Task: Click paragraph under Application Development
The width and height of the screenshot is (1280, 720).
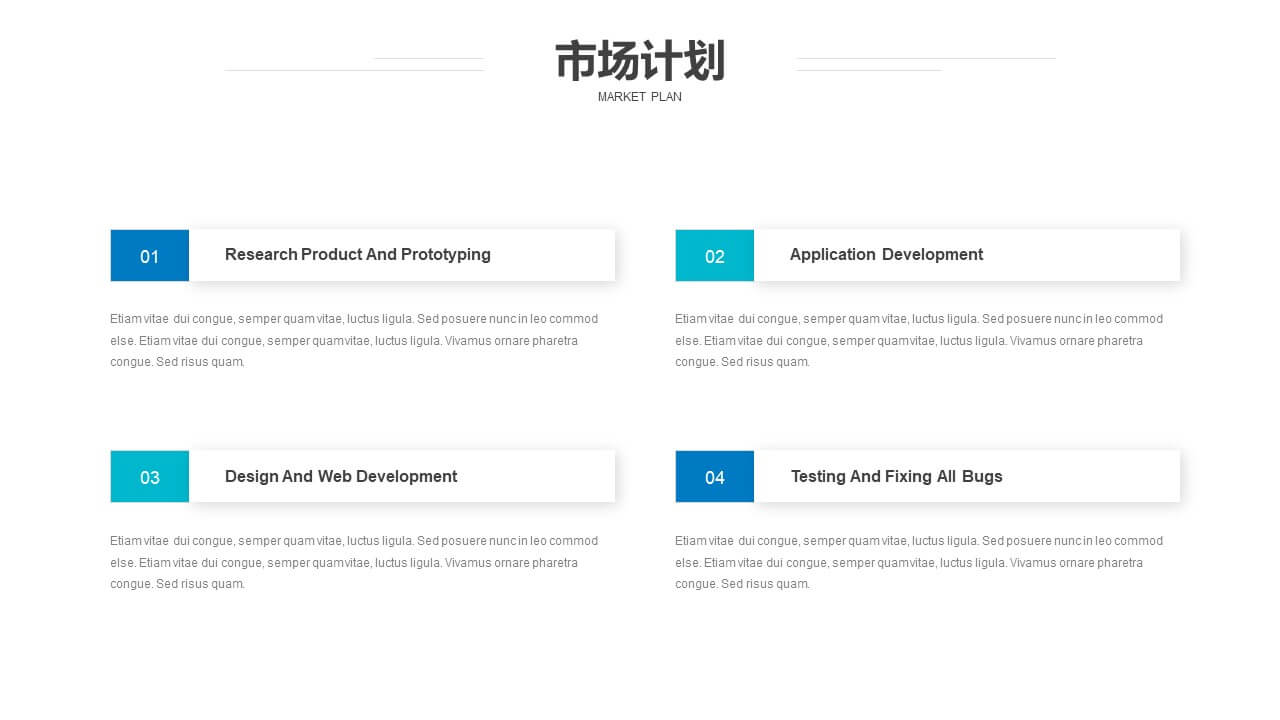Action: 919,340
